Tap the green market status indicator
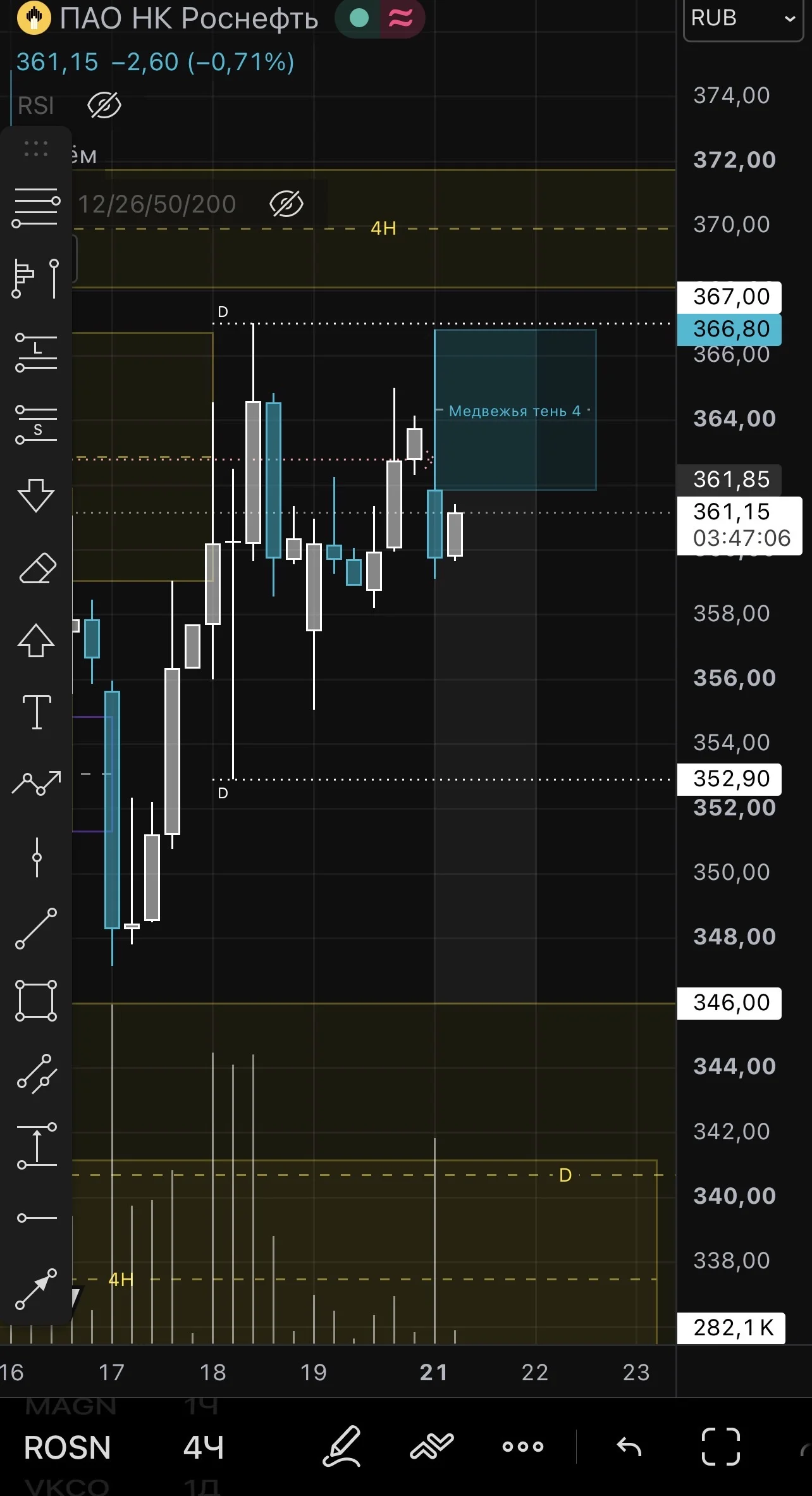 pyautogui.click(x=359, y=18)
